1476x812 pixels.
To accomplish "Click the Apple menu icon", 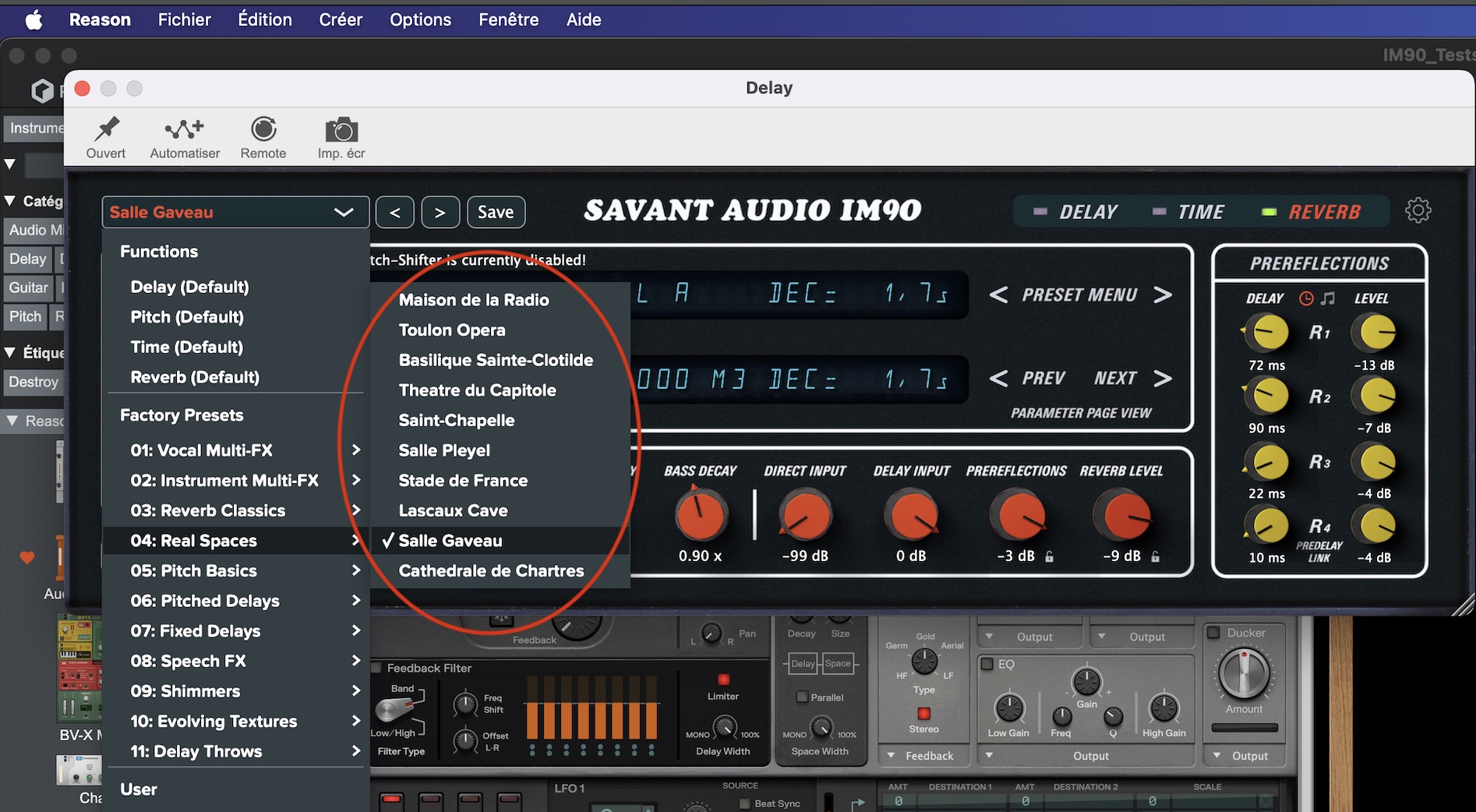I will tap(34, 20).
